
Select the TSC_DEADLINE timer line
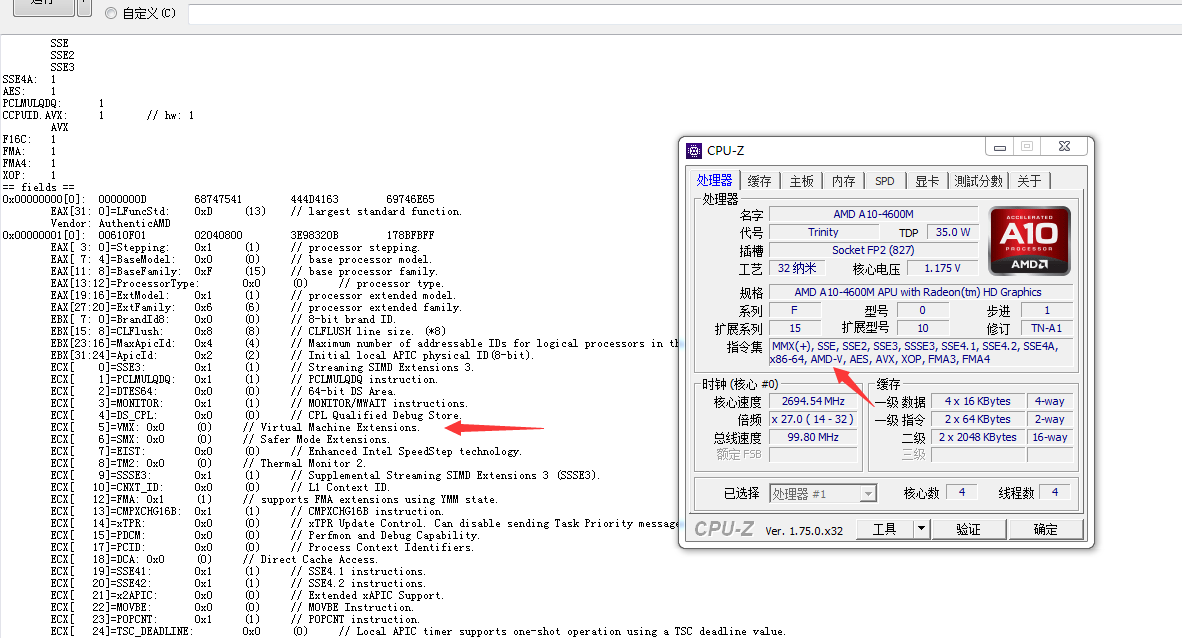point(418,632)
